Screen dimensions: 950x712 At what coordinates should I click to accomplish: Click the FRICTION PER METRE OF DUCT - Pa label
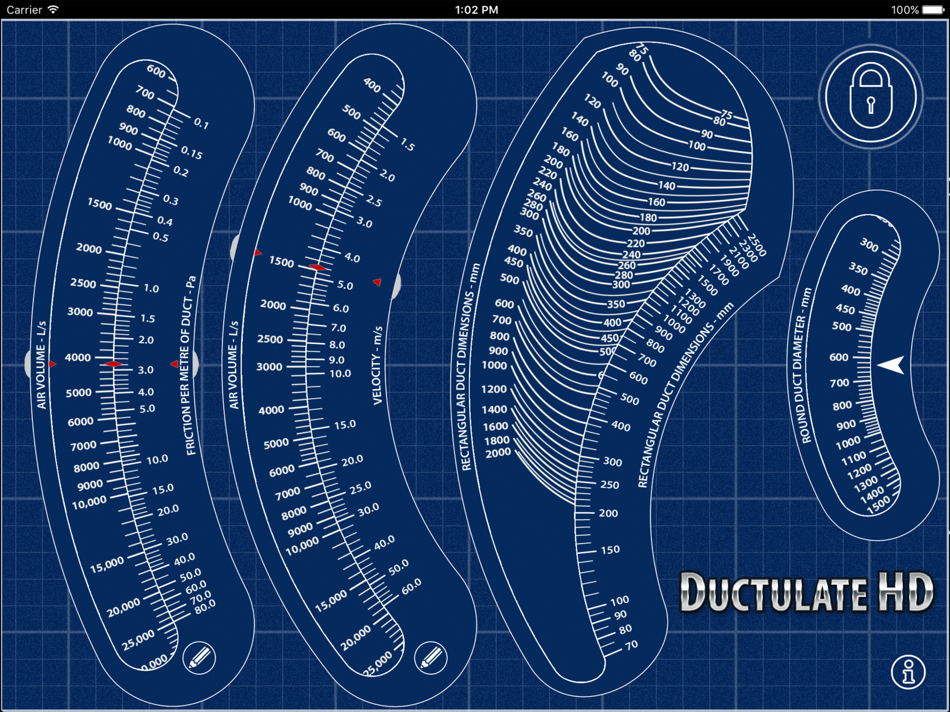point(191,366)
